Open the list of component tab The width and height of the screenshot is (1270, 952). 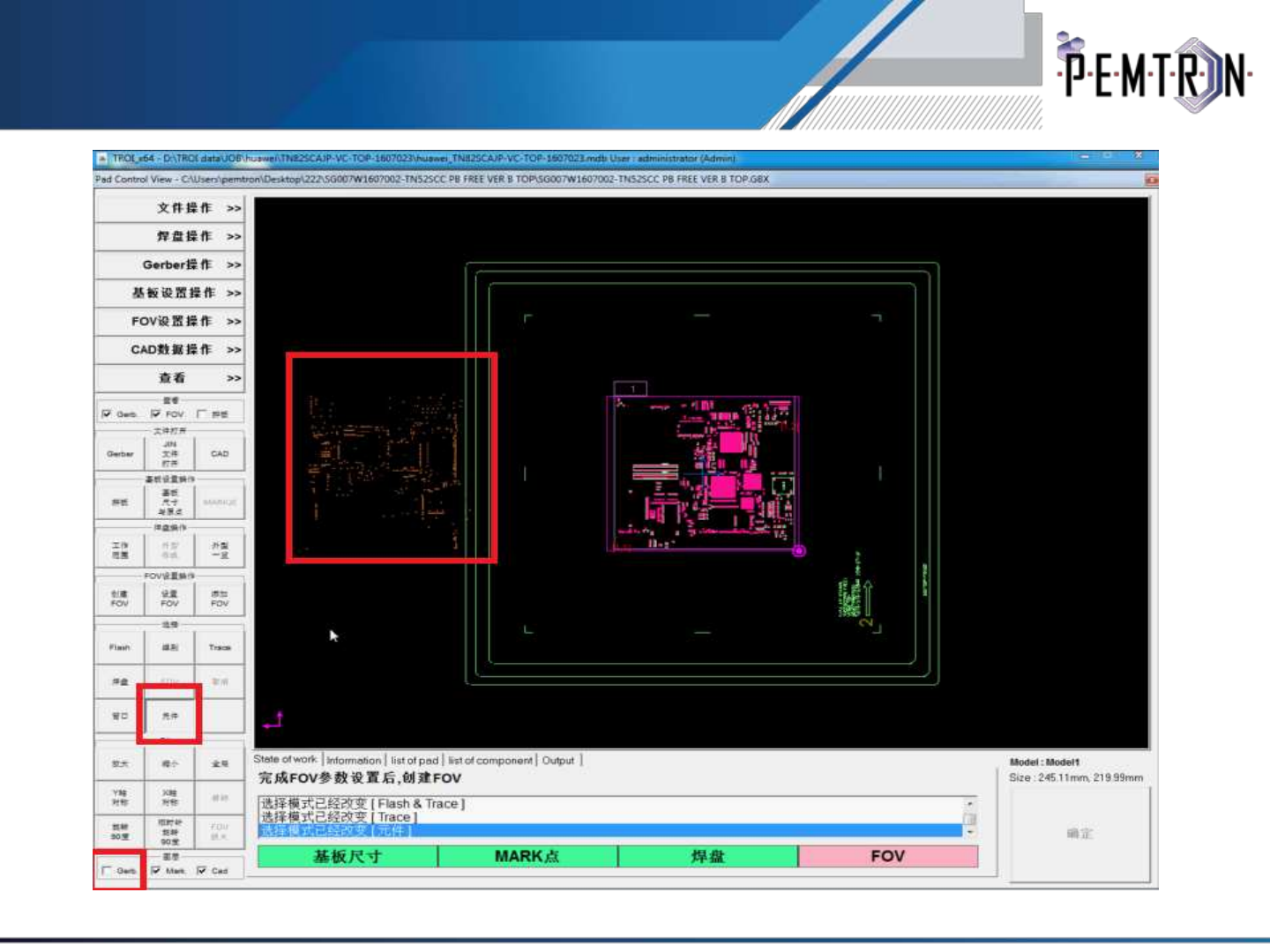point(489,760)
